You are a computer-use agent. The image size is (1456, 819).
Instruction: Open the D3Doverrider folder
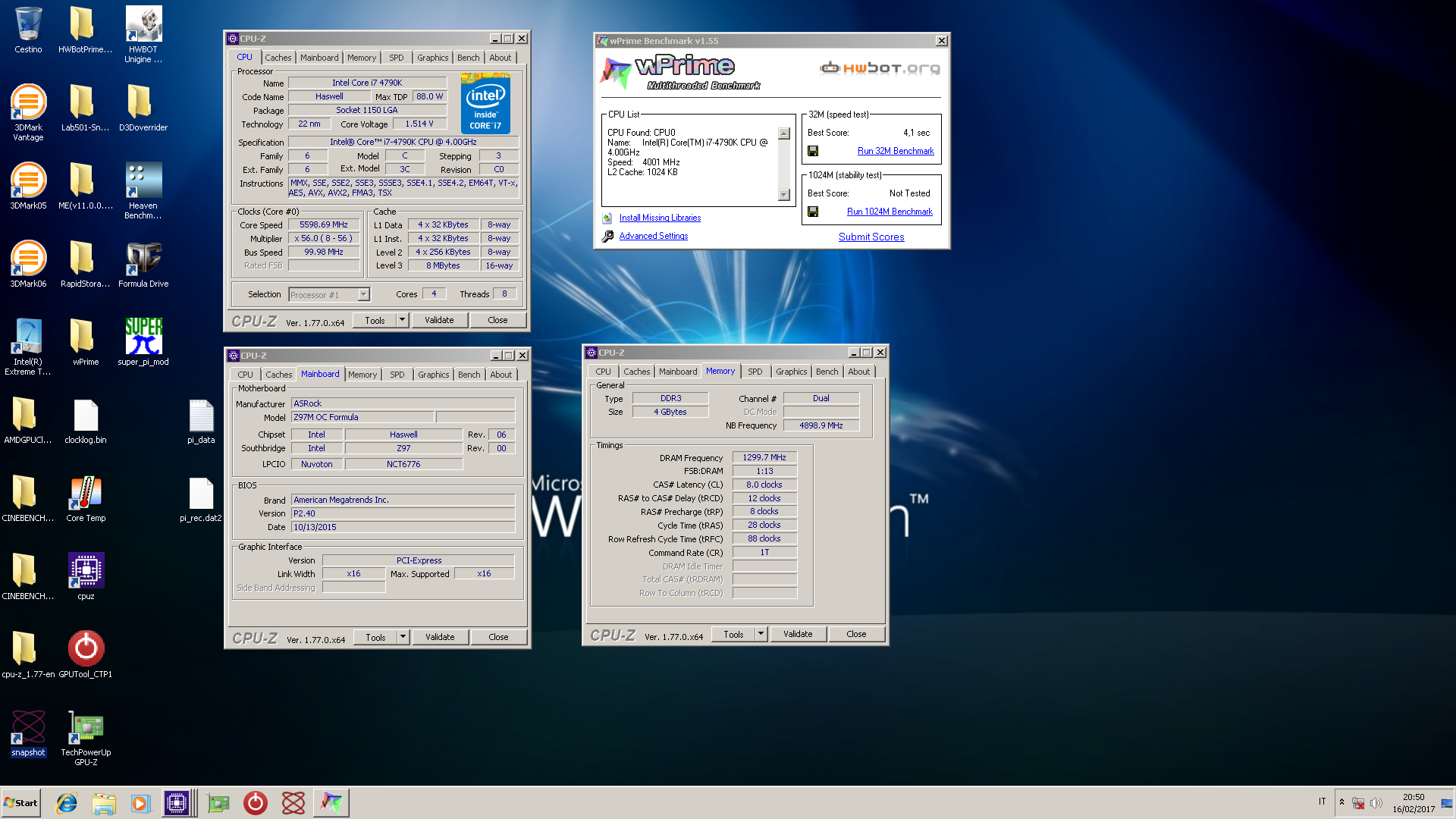coord(143,108)
